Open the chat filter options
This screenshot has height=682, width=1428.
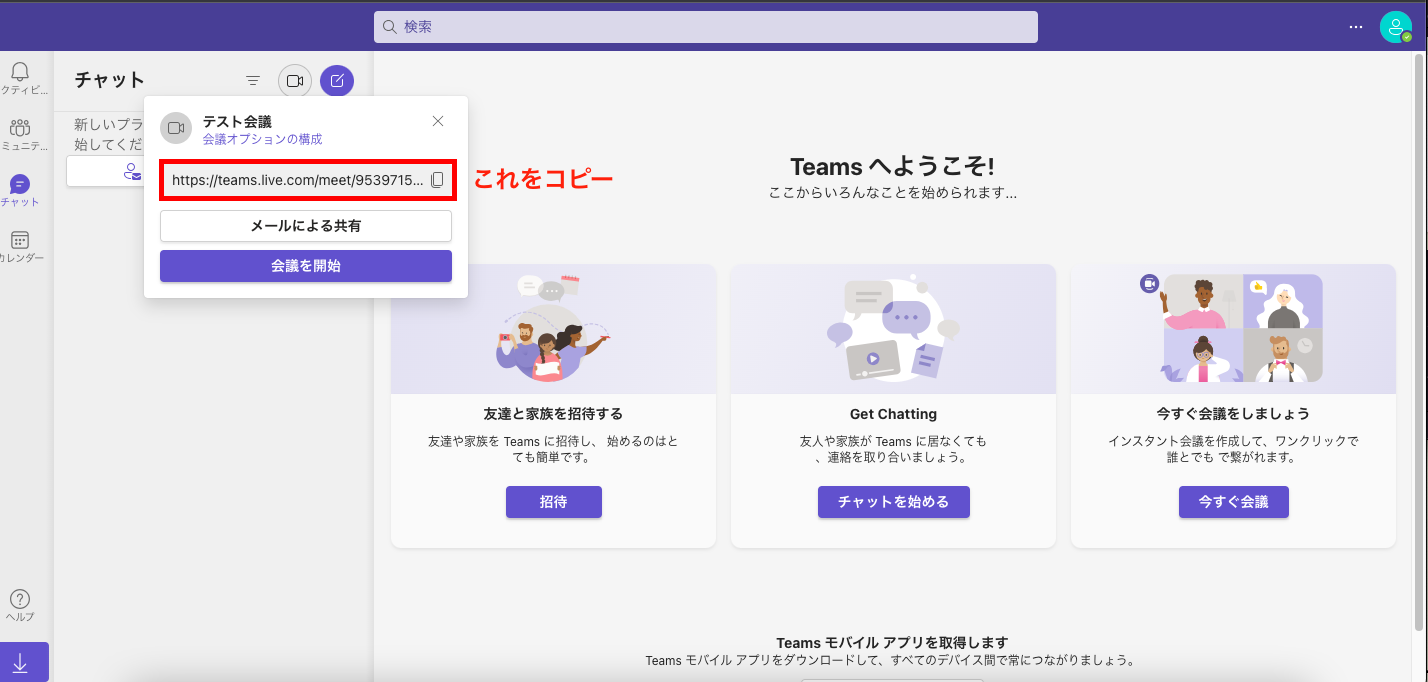(x=252, y=80)
